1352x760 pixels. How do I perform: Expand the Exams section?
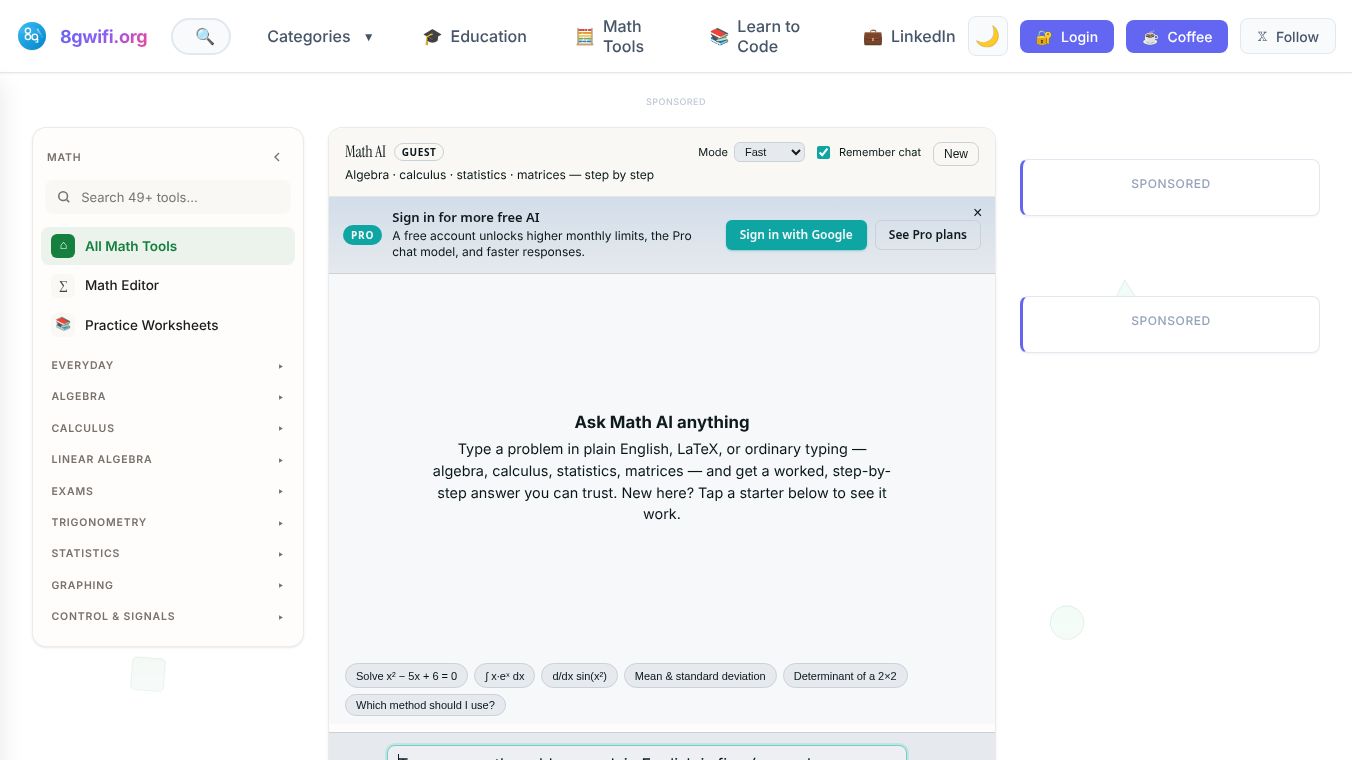pos(168,491)
